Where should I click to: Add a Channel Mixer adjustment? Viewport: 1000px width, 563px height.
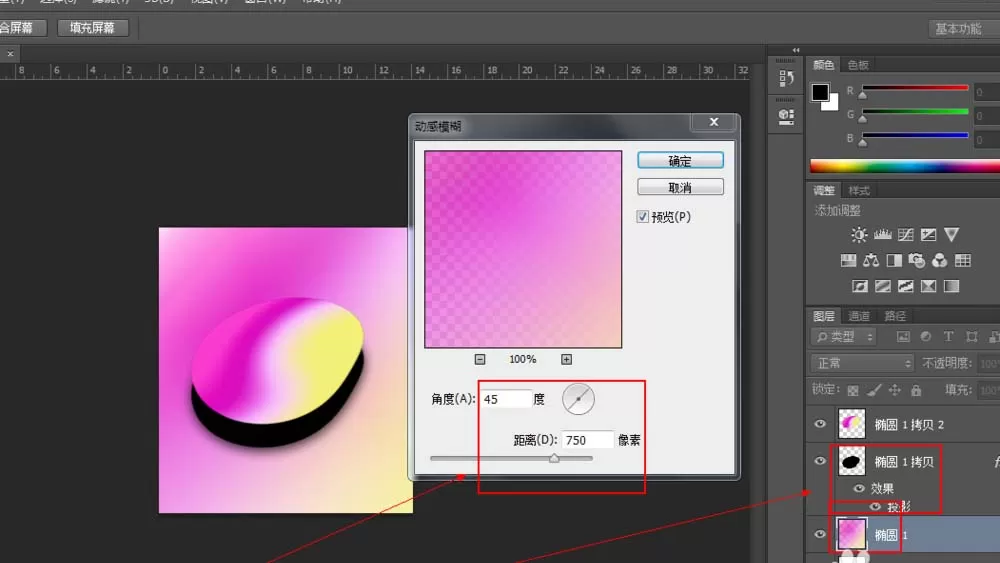coord(939,260)
